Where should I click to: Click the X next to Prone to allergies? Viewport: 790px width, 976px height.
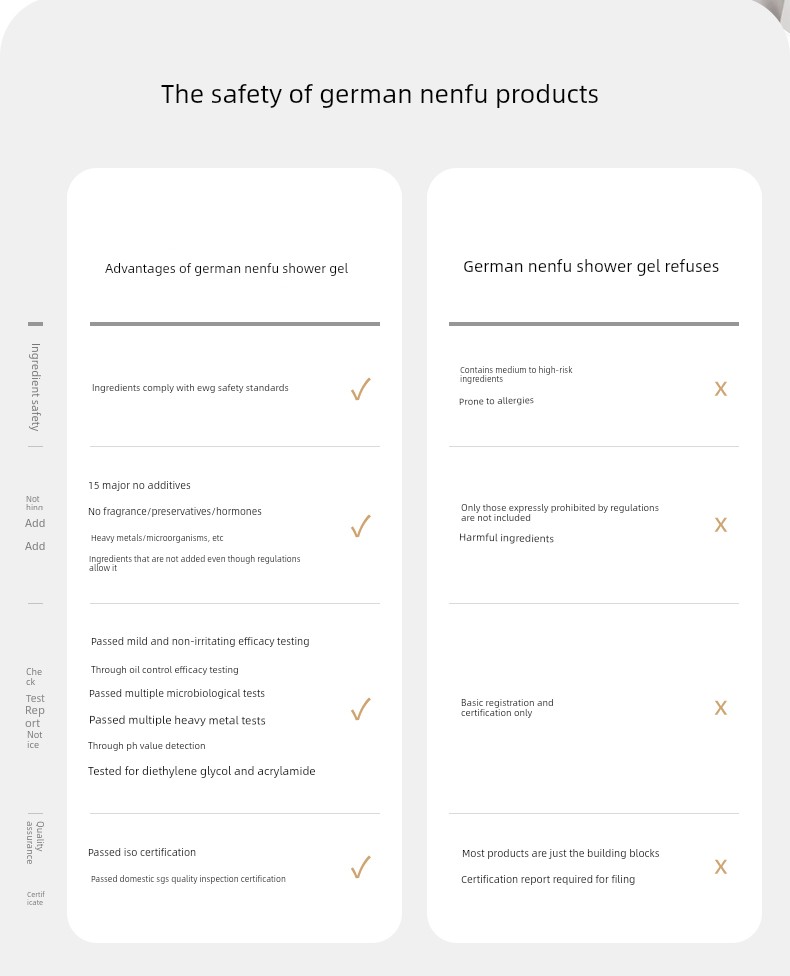pyautogui.click(x=721, y=389)
